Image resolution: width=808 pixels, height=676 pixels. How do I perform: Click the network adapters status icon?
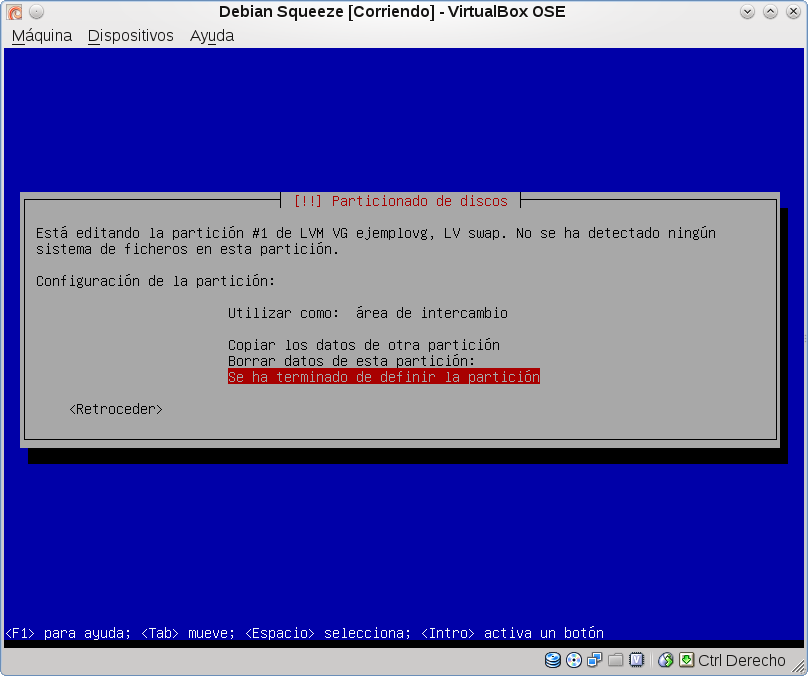595,660
